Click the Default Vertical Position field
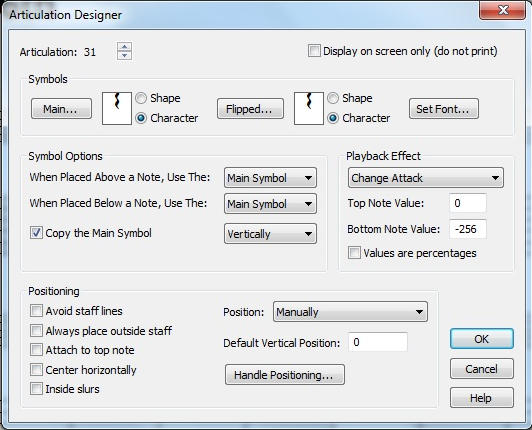This screenshot has height=430, width=532. [378, 342]
